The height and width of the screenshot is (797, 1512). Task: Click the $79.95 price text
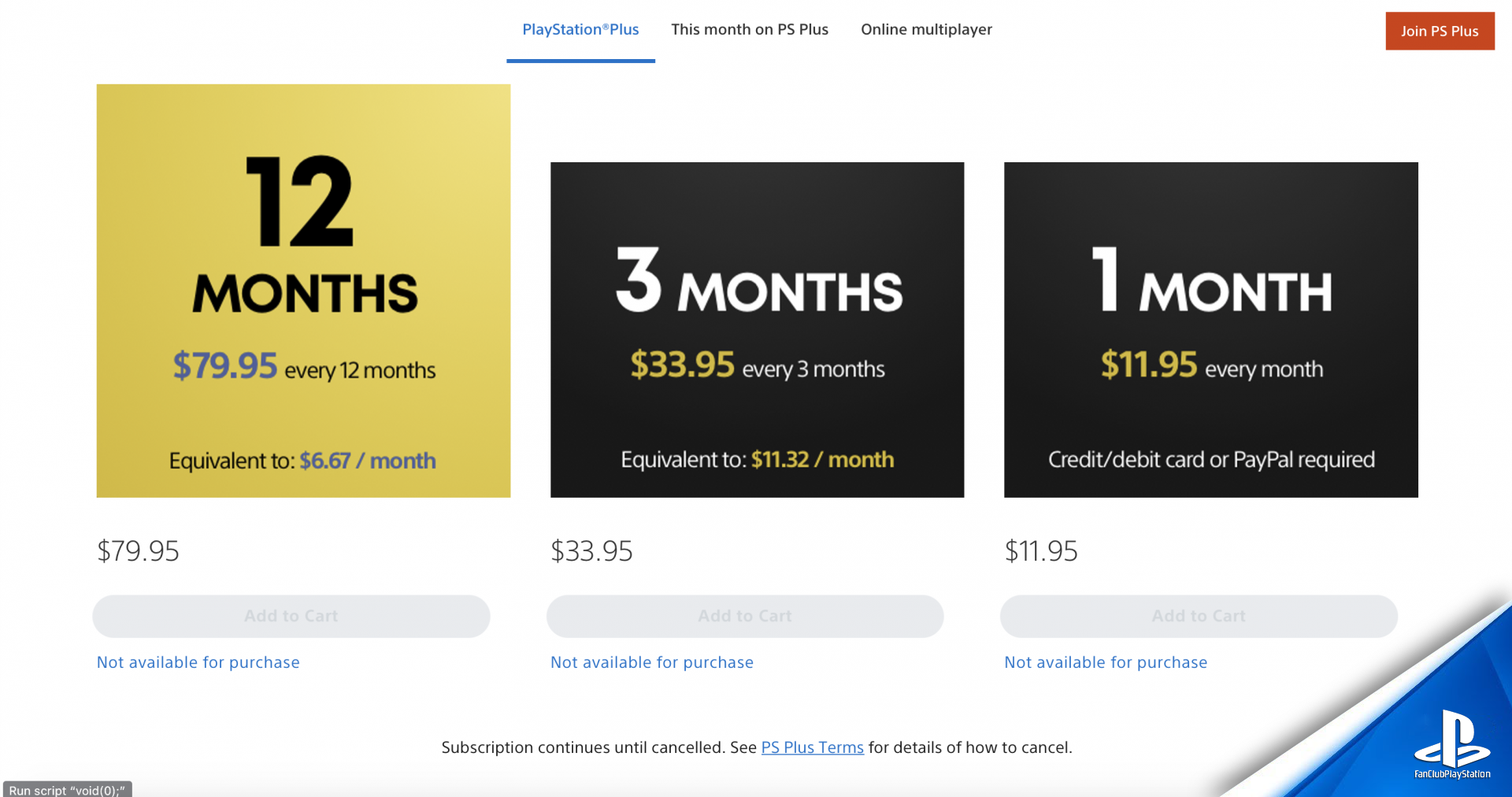[138, 550]
